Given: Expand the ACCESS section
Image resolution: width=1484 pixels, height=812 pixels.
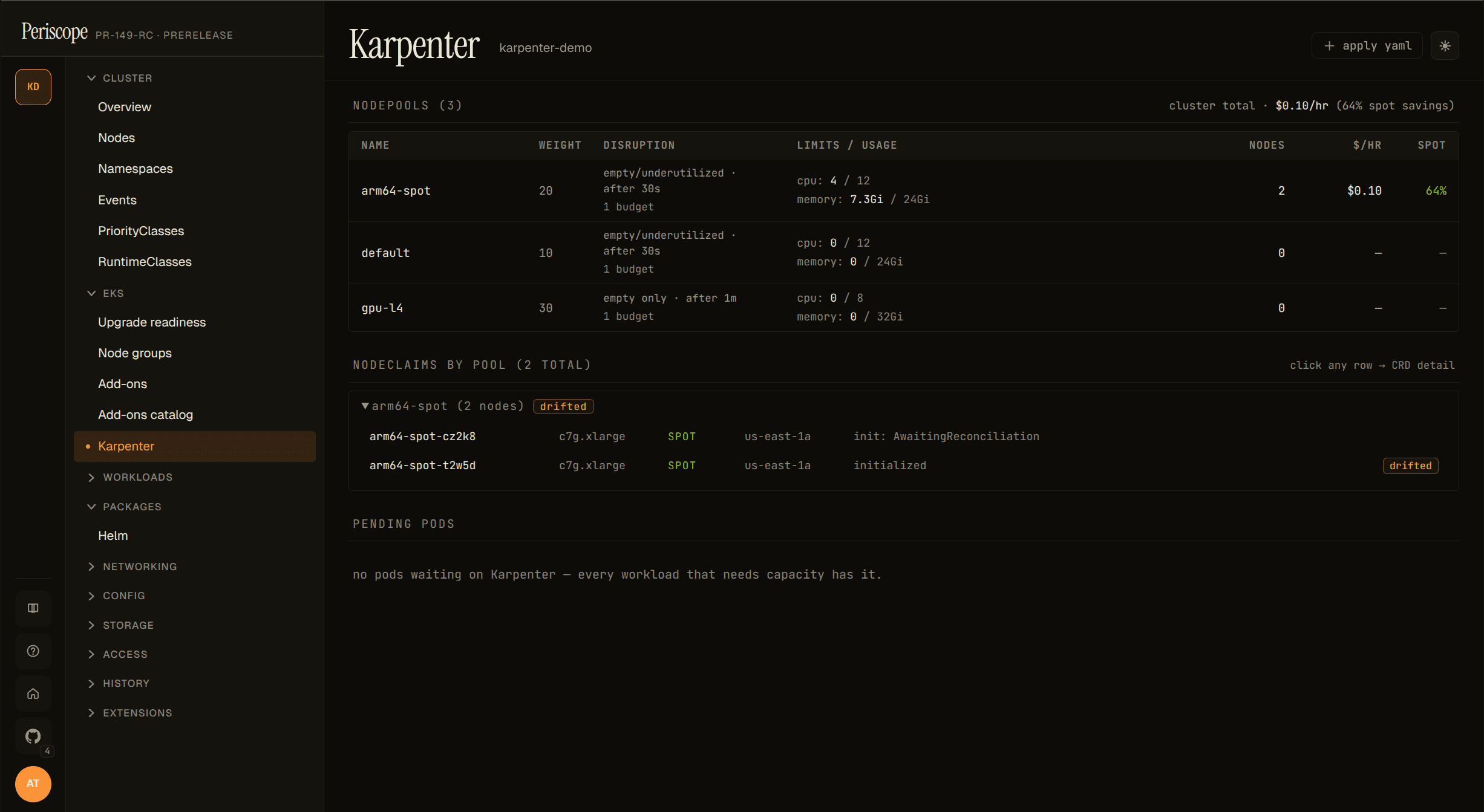Looking at the screenshot, I should pos(118,654).
